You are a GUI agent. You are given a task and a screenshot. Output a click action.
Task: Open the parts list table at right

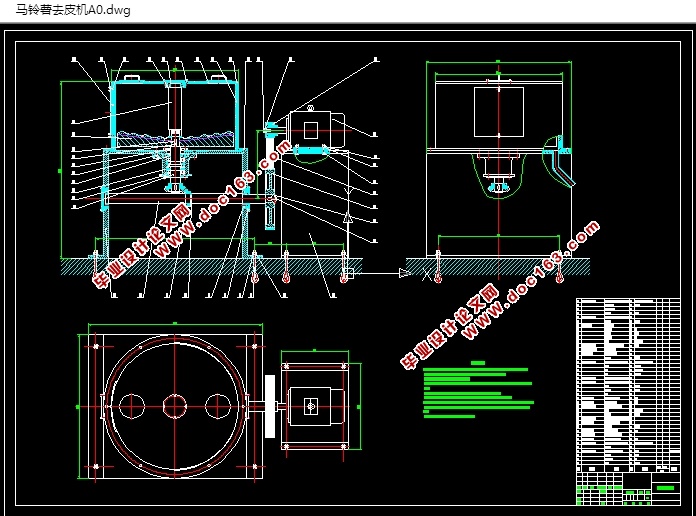[628, 385]
